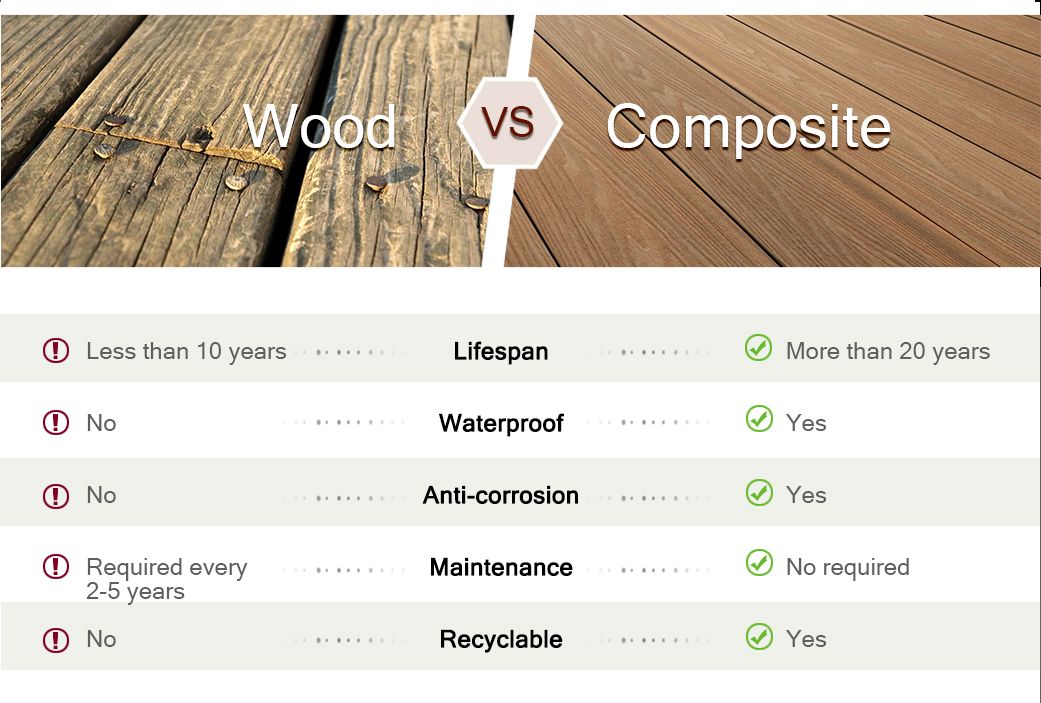The height and width of the screenshot is (703, 1041).
Task: Select the Recyclable row label
Action: [500, 640]
